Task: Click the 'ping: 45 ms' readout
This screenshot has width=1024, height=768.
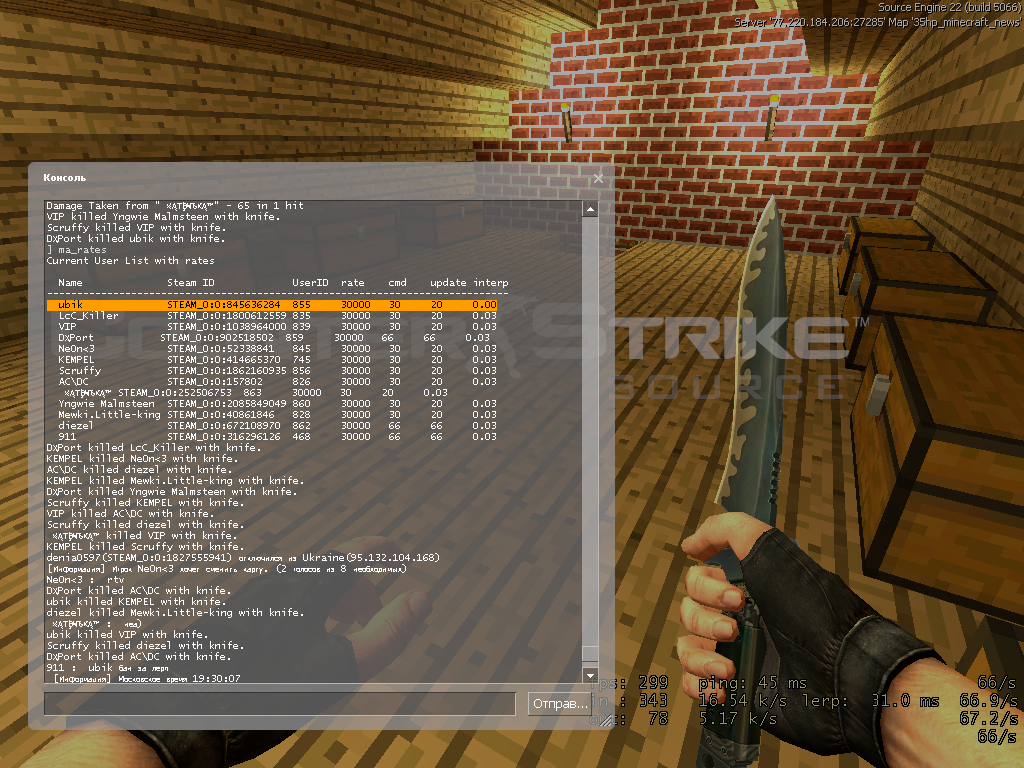Action: [753, 683]
